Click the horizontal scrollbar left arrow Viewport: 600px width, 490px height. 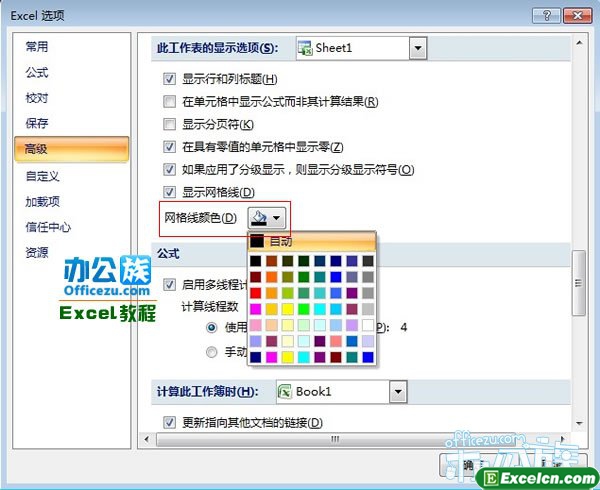147,439
